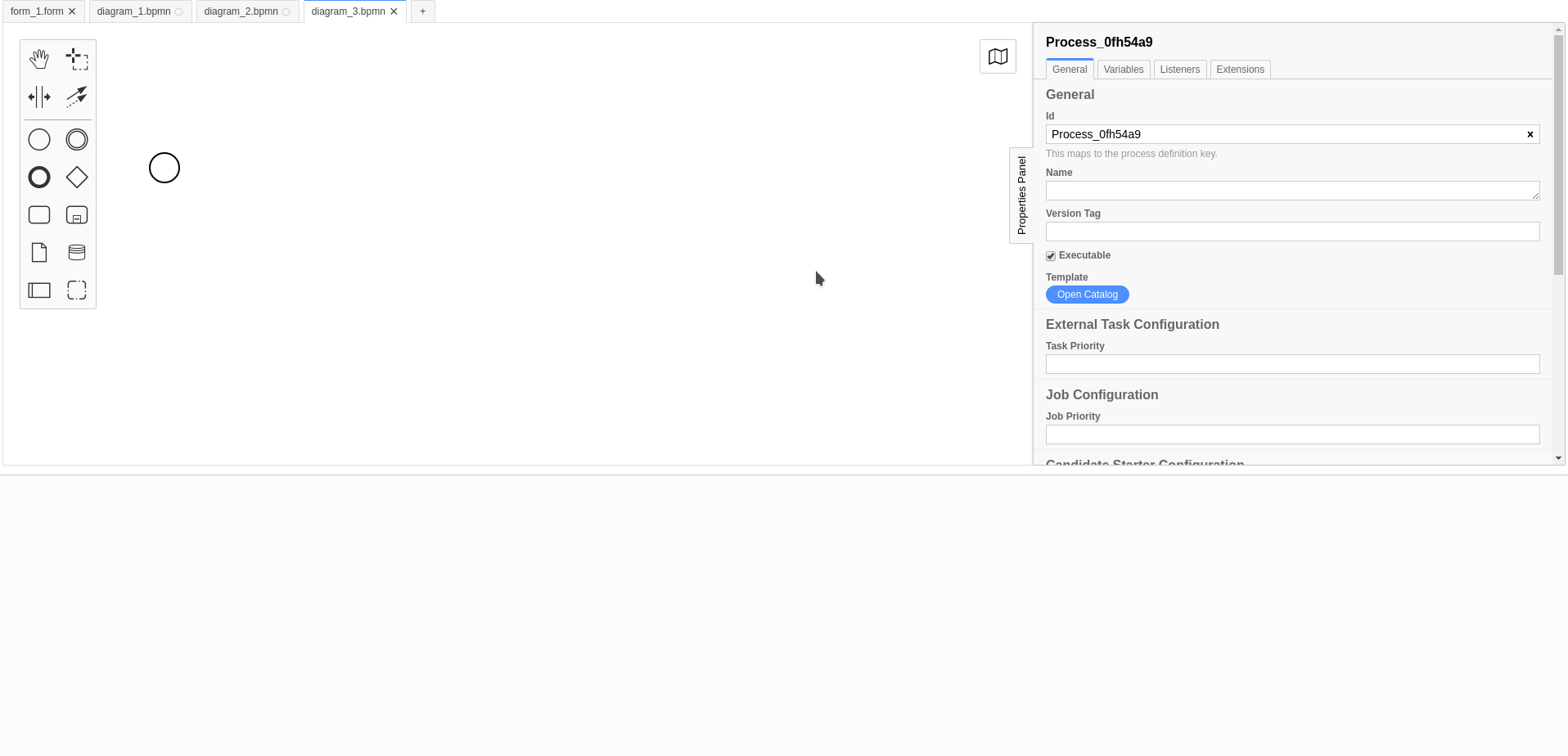Select the gateway palette icon

click(x=76, y=177)
